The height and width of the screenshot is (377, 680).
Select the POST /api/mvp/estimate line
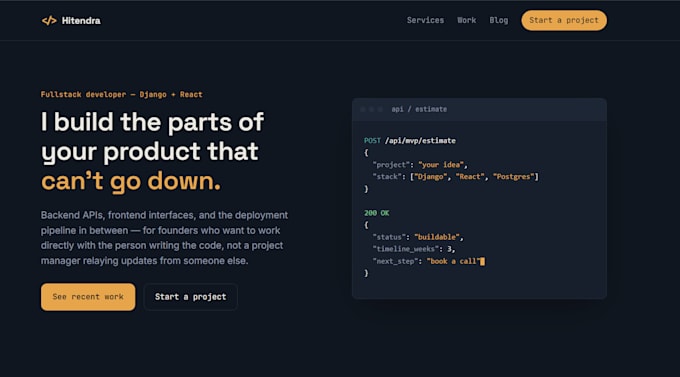(410, 141)
